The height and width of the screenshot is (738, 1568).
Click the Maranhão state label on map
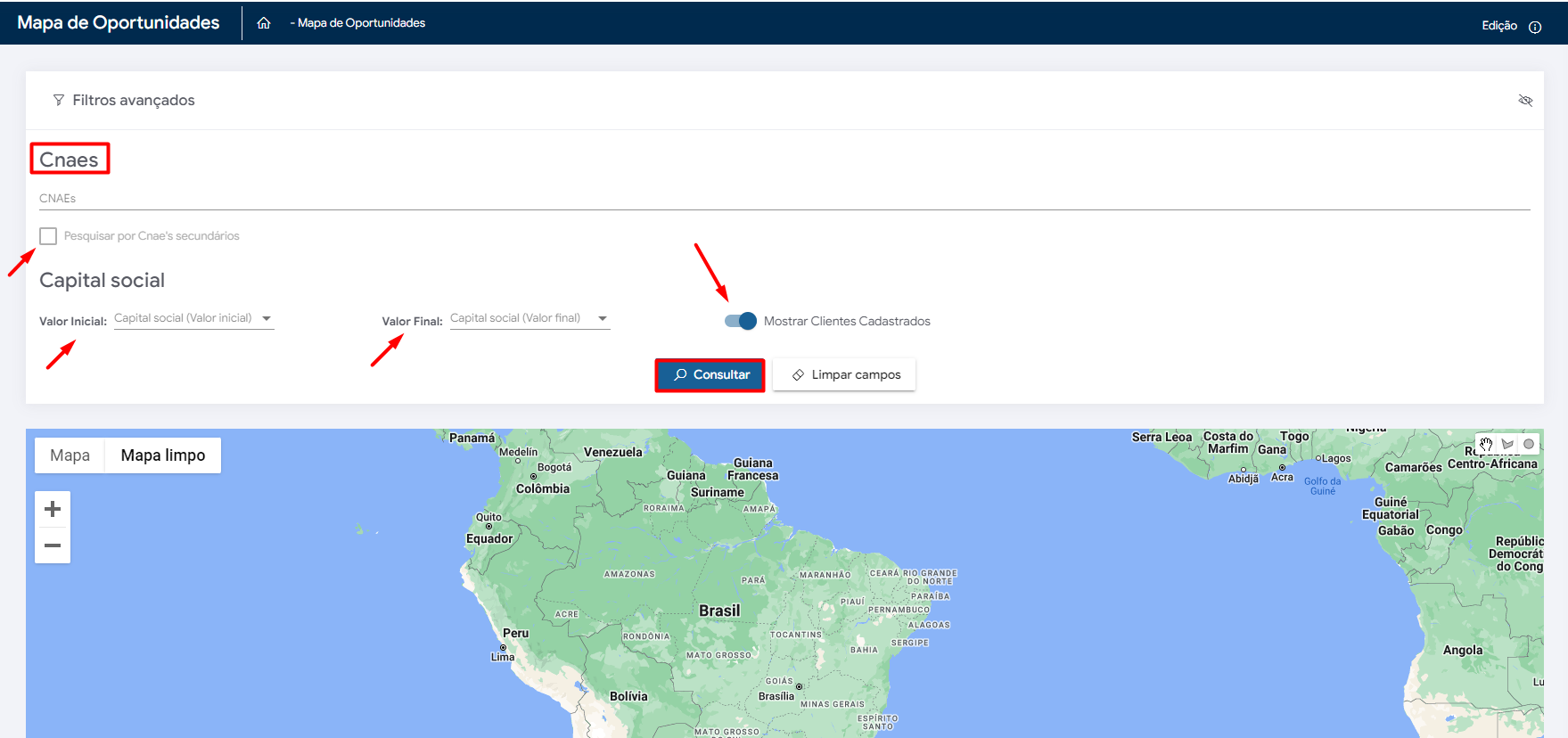(825, 575)
